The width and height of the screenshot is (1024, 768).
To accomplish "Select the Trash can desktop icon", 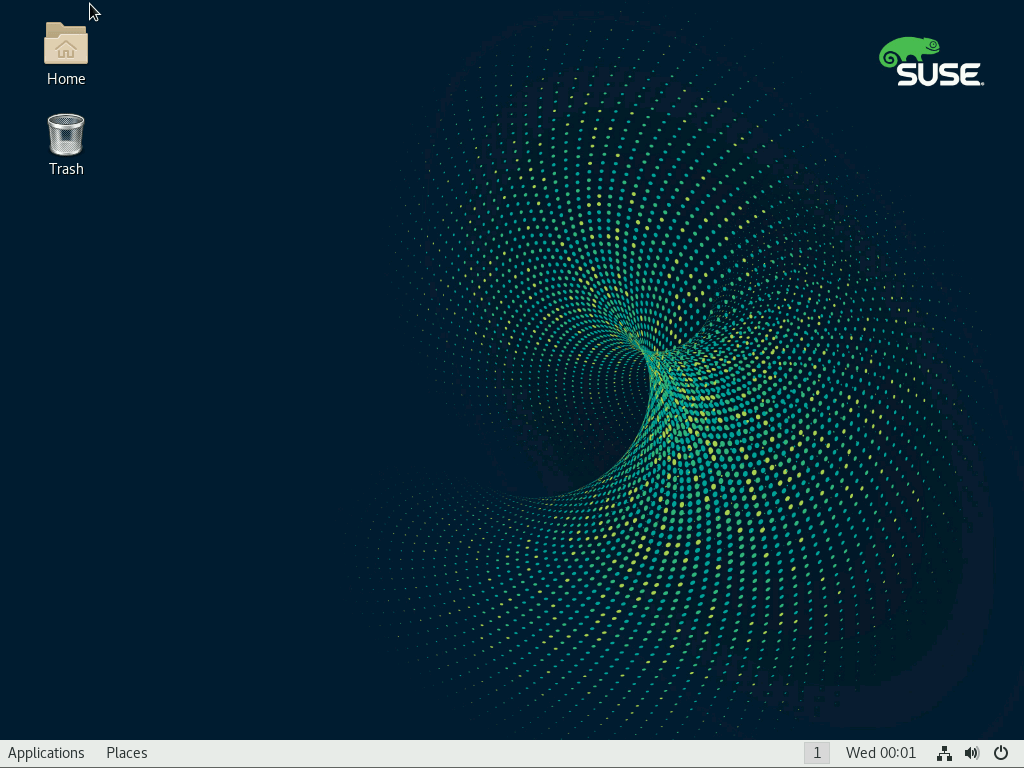I will point(66,135).
